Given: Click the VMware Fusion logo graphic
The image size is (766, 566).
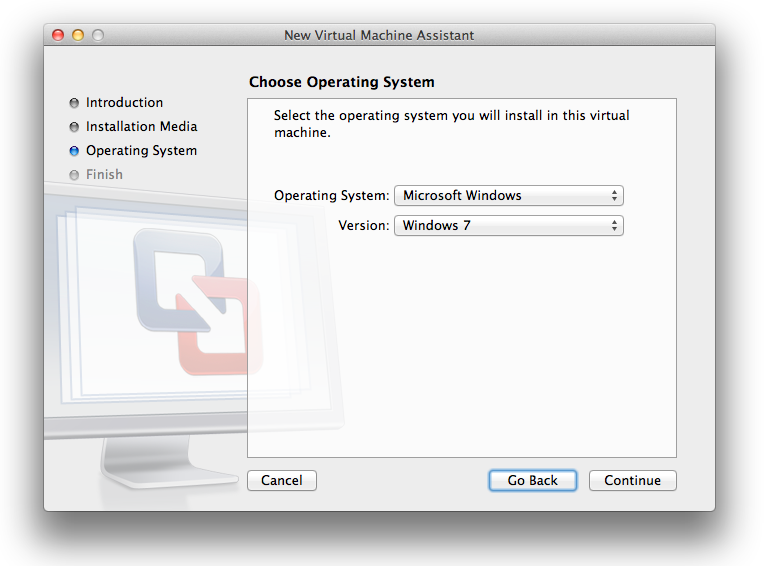Looking at the screenshot, I should coord(198,302).
